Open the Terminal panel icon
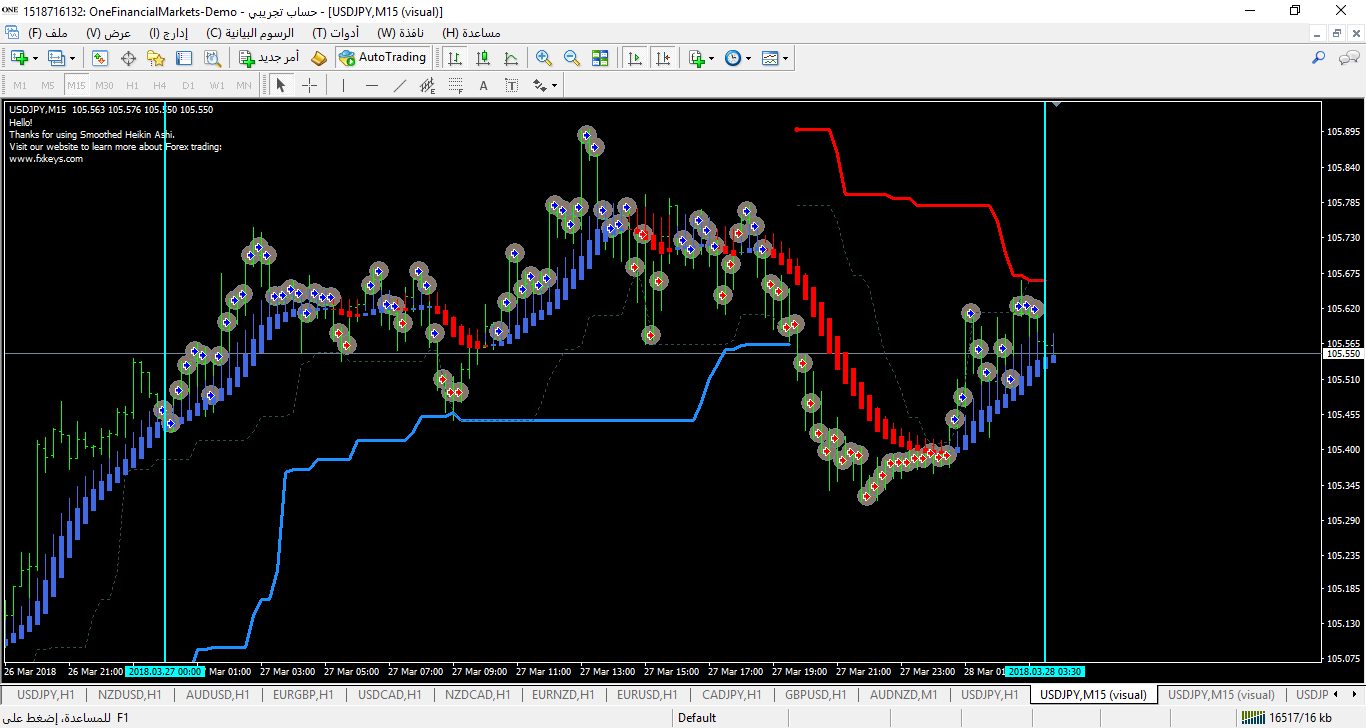1366x728 pixels. click(x=185, y=58)
